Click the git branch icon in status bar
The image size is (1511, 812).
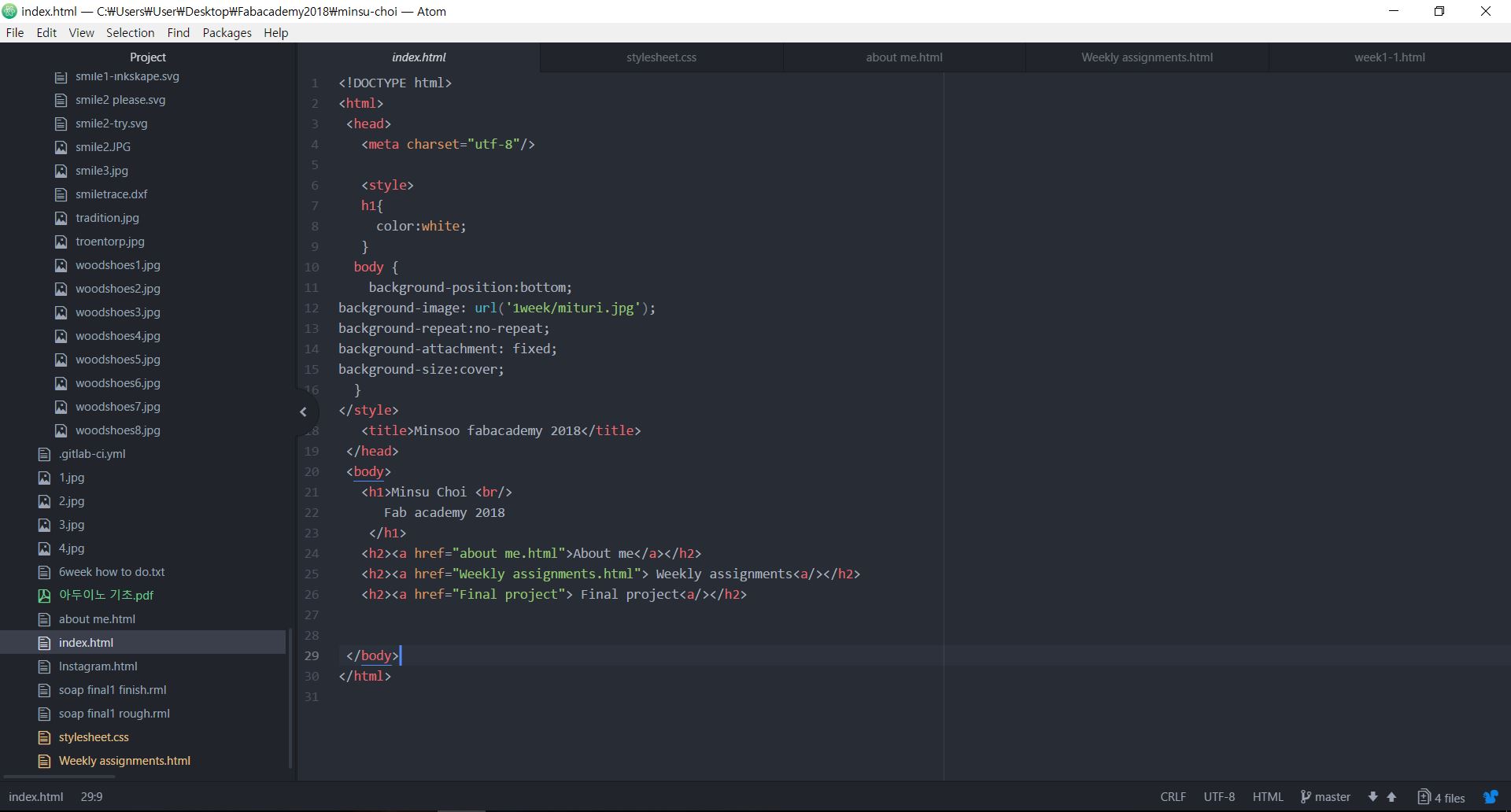1306,797
